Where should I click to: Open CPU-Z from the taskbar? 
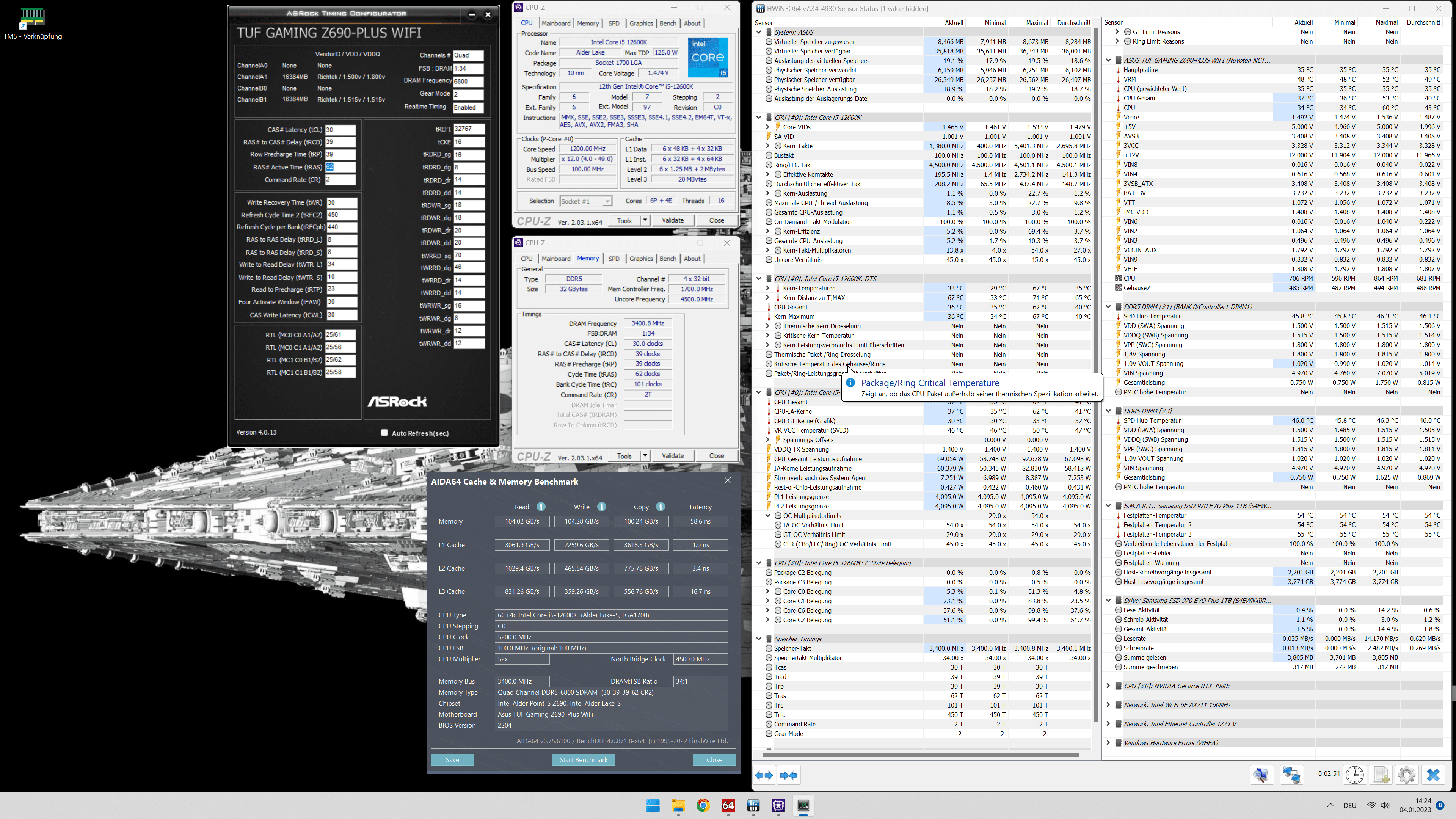[778, 805]
